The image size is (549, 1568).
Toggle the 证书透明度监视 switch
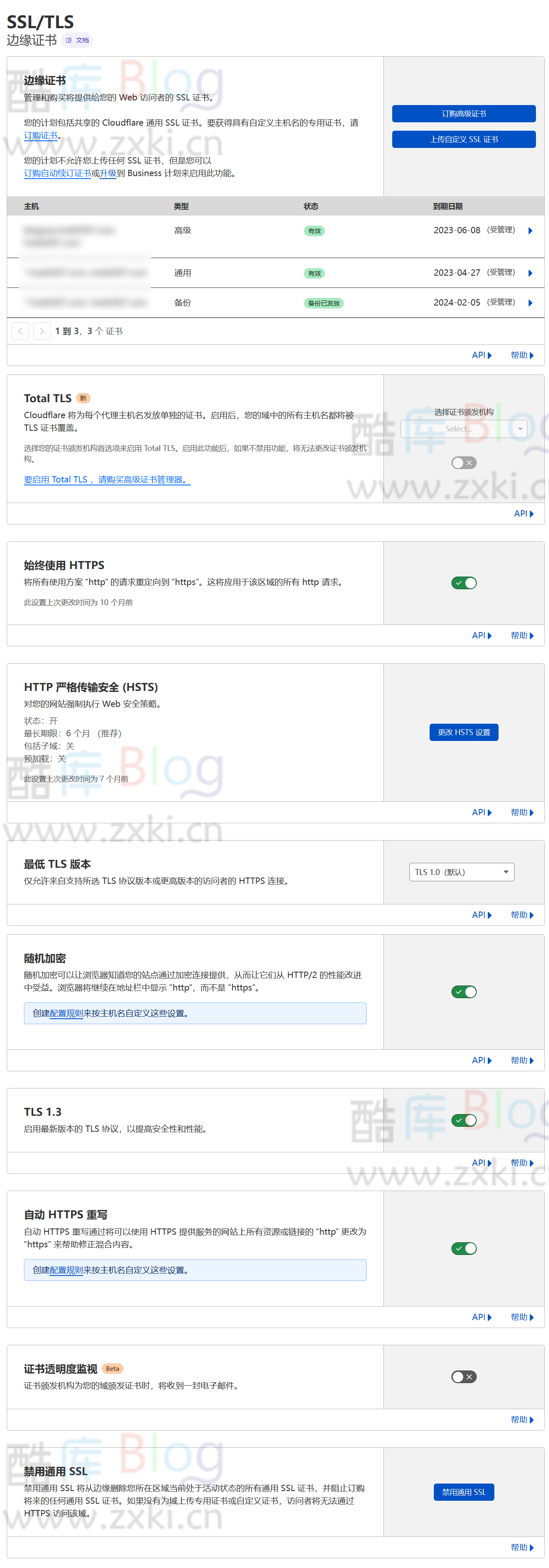(464, 1377)
